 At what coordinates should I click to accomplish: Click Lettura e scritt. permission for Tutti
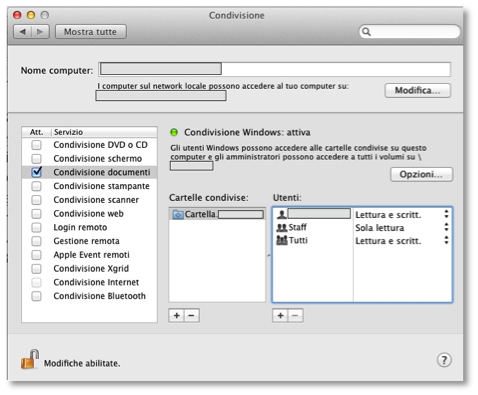[x=388, y=241]
